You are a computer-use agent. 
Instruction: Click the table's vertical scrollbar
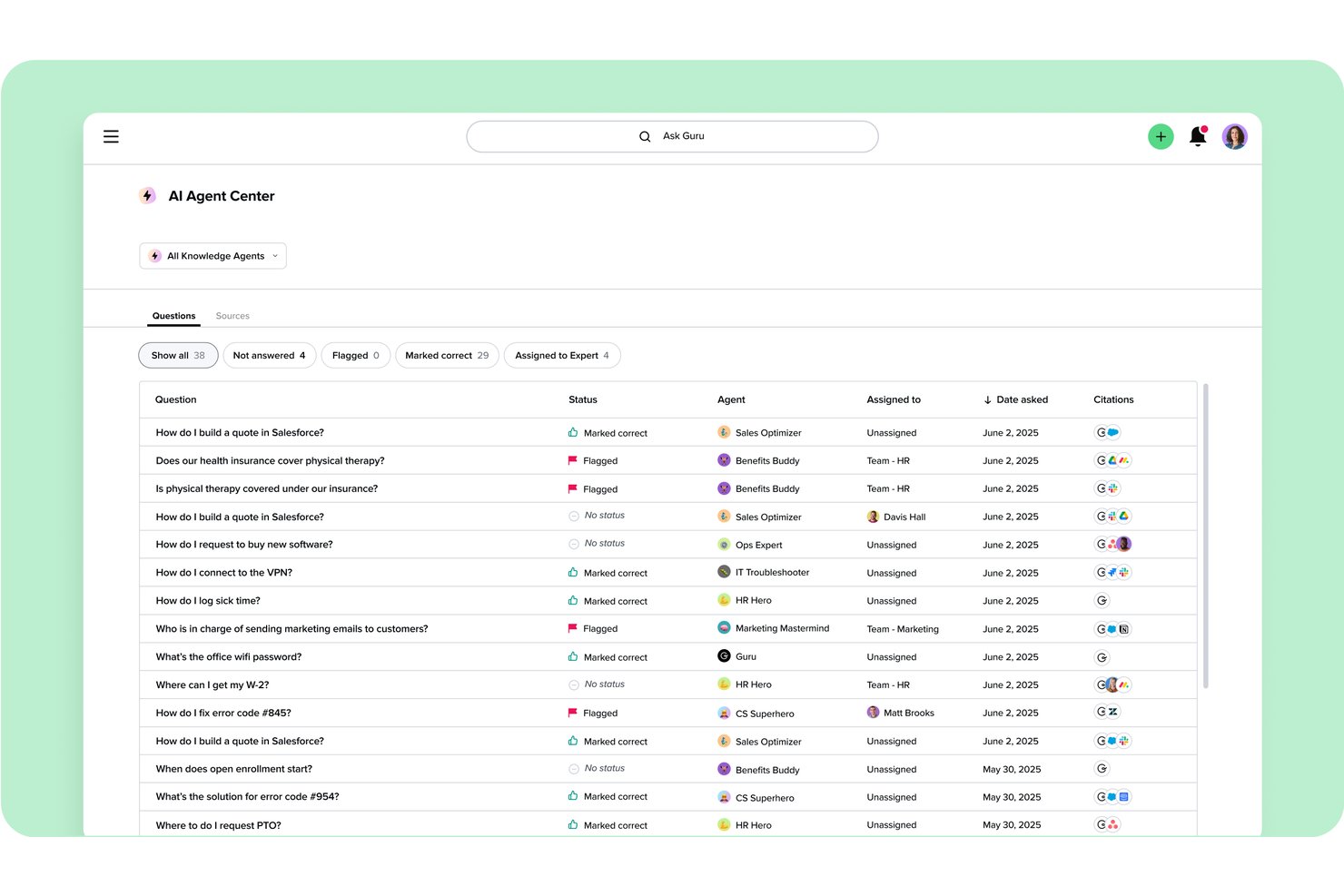1206,536
